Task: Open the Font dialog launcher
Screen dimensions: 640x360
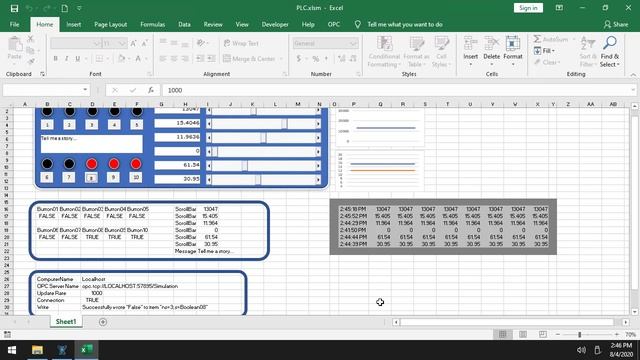Action: pos(149,74)
